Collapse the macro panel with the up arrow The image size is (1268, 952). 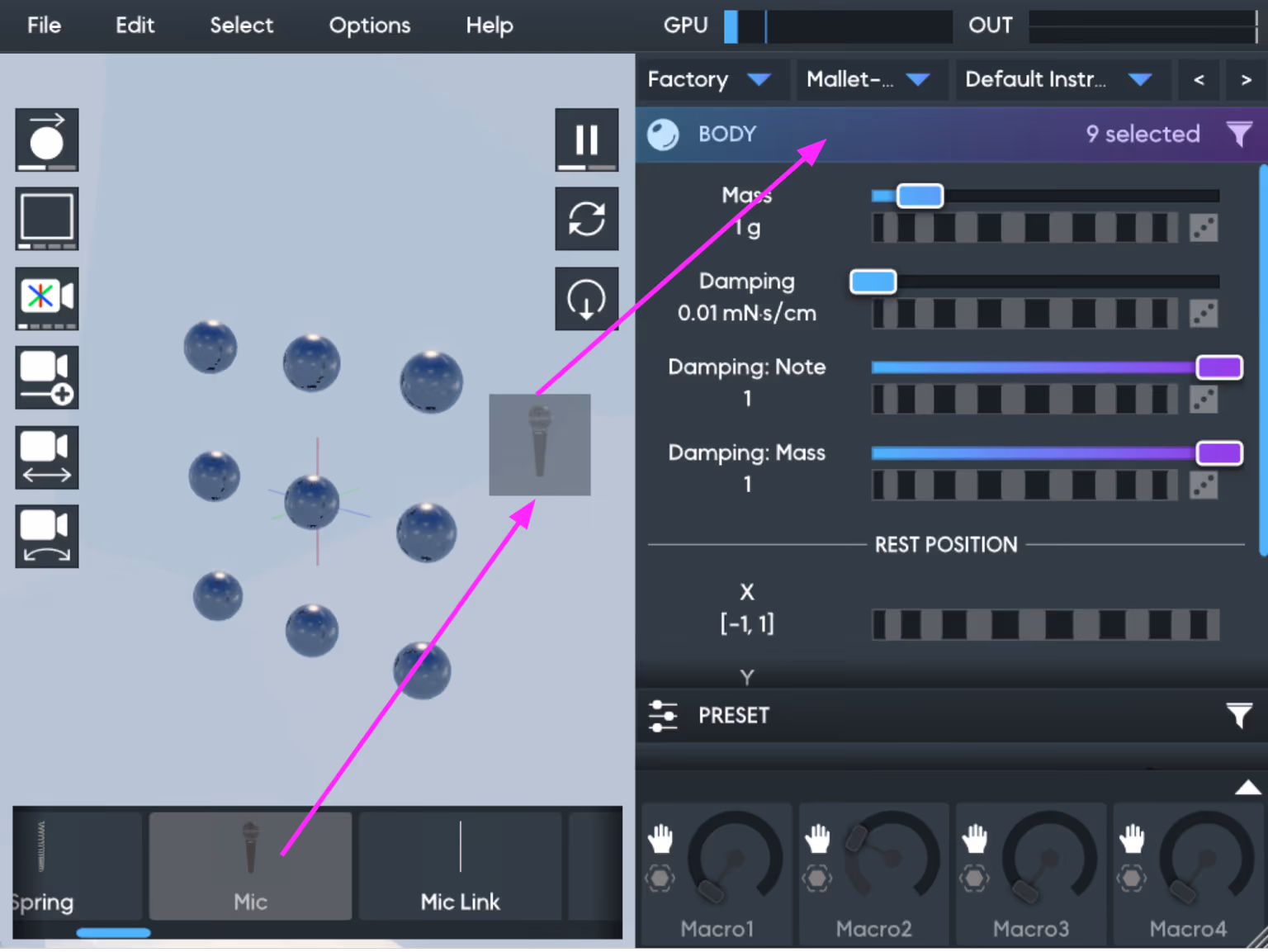tap(1247, 788)
